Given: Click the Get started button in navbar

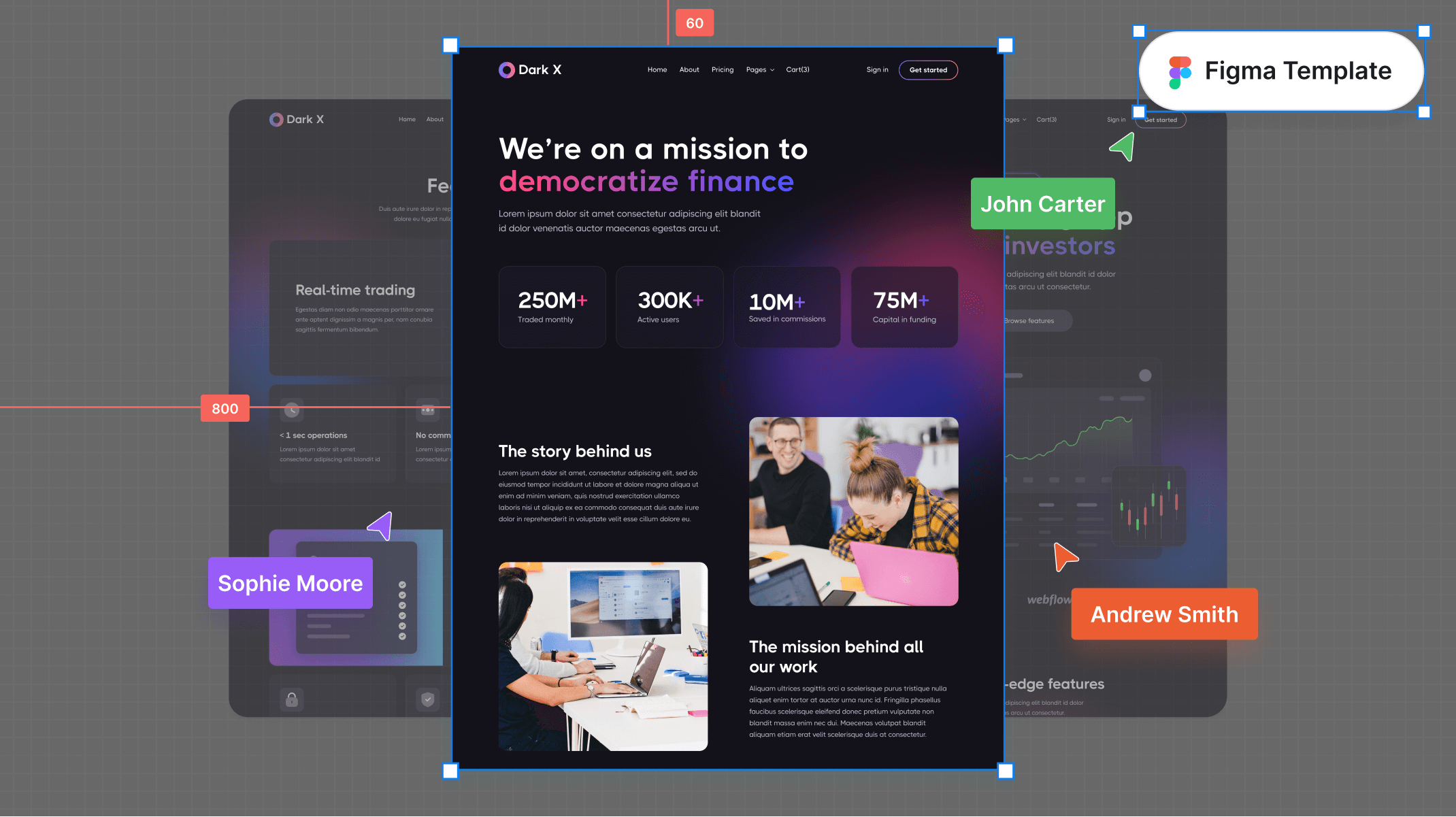Looking at the screenshot, I should coord(929,69).
